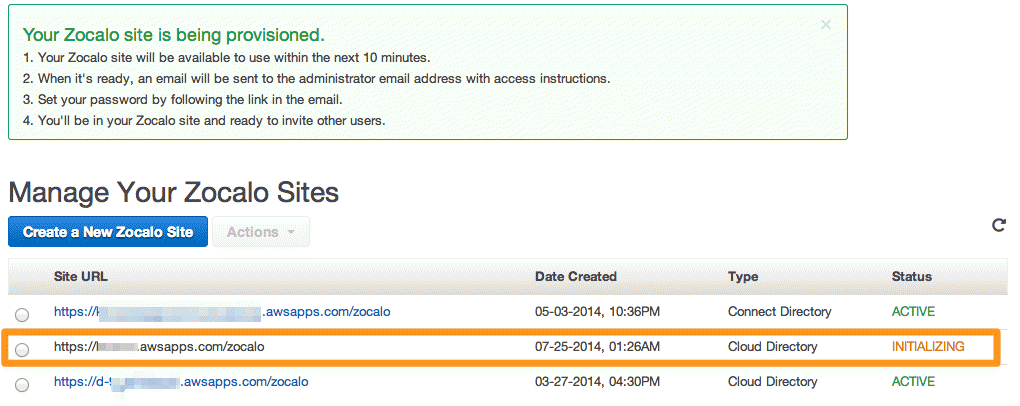Refresh the Zocalo sites list
Image resolution: width=1020 pixels, height=406 pixels.
coord(999,225)
